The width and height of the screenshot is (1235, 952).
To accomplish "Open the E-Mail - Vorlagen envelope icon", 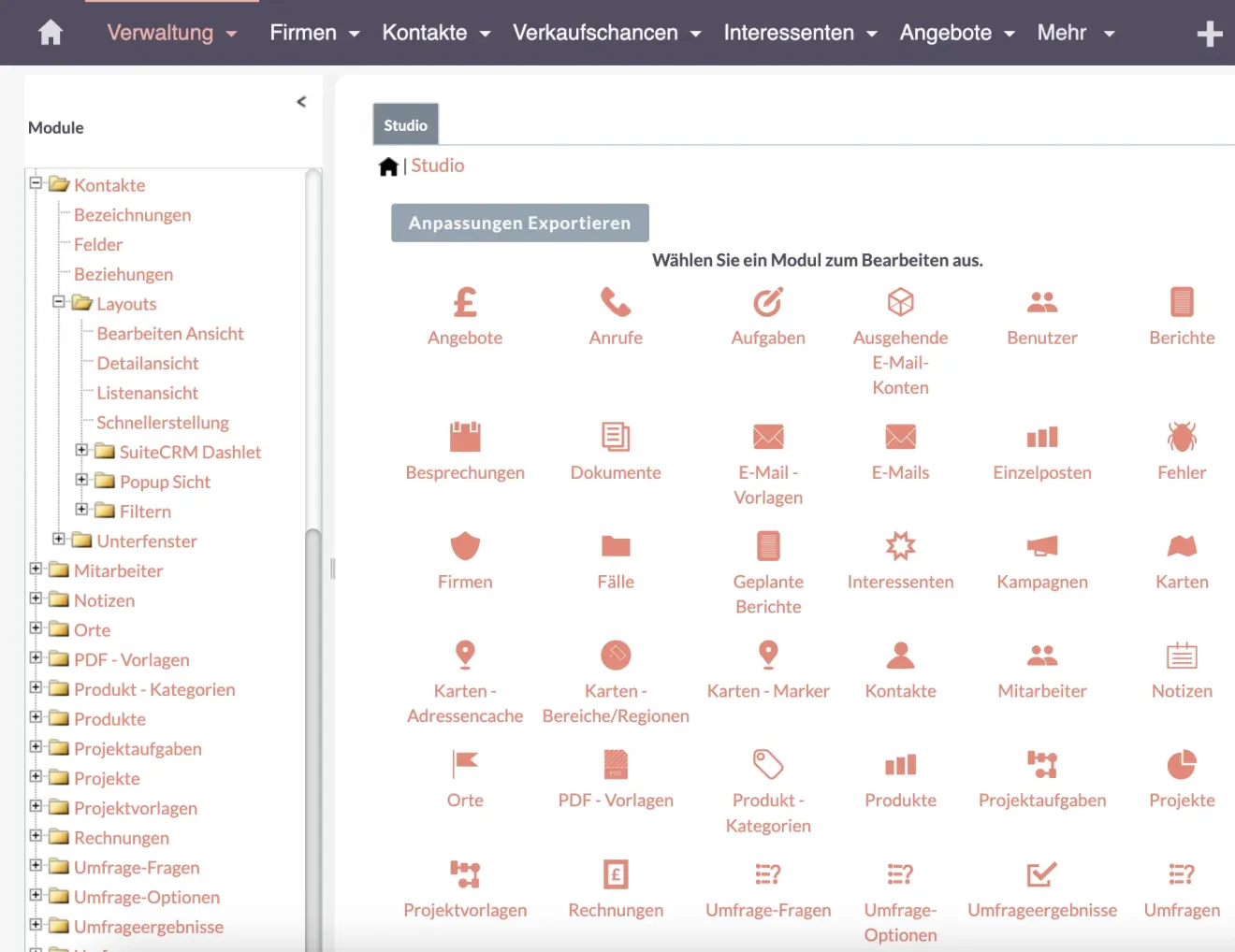I will (x=768, y=436).
